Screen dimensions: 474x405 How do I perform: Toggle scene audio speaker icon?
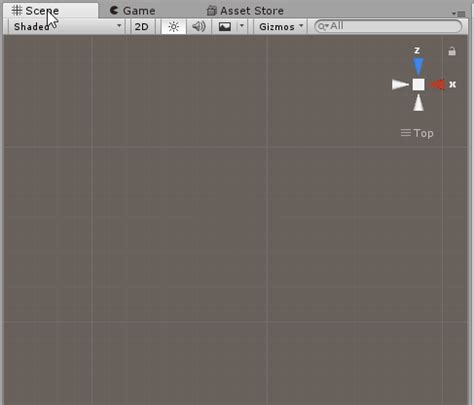pyautogui.click(x=199, y=26)
